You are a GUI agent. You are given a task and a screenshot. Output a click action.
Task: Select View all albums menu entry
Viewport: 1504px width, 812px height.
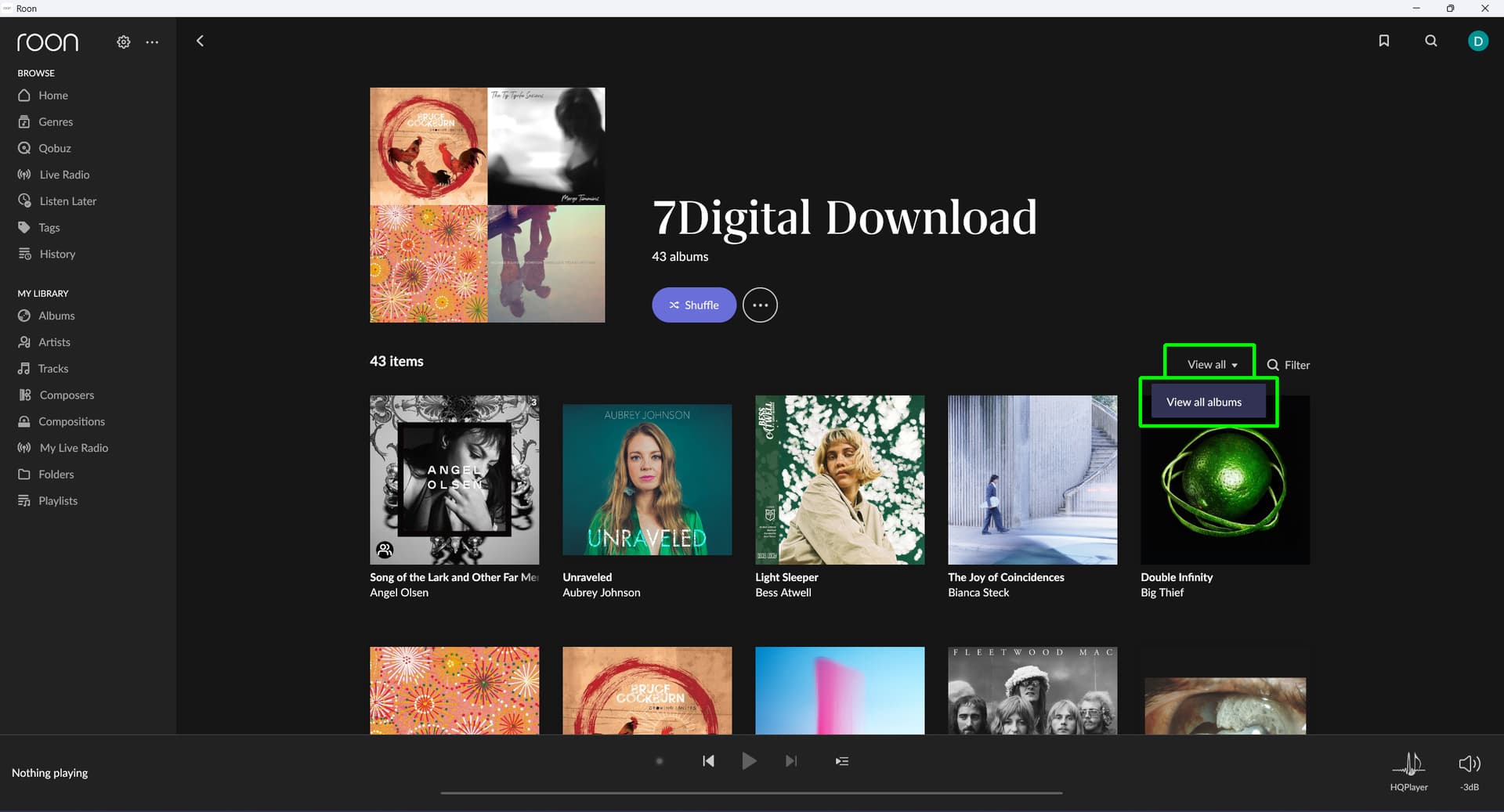click(1204, 402)
